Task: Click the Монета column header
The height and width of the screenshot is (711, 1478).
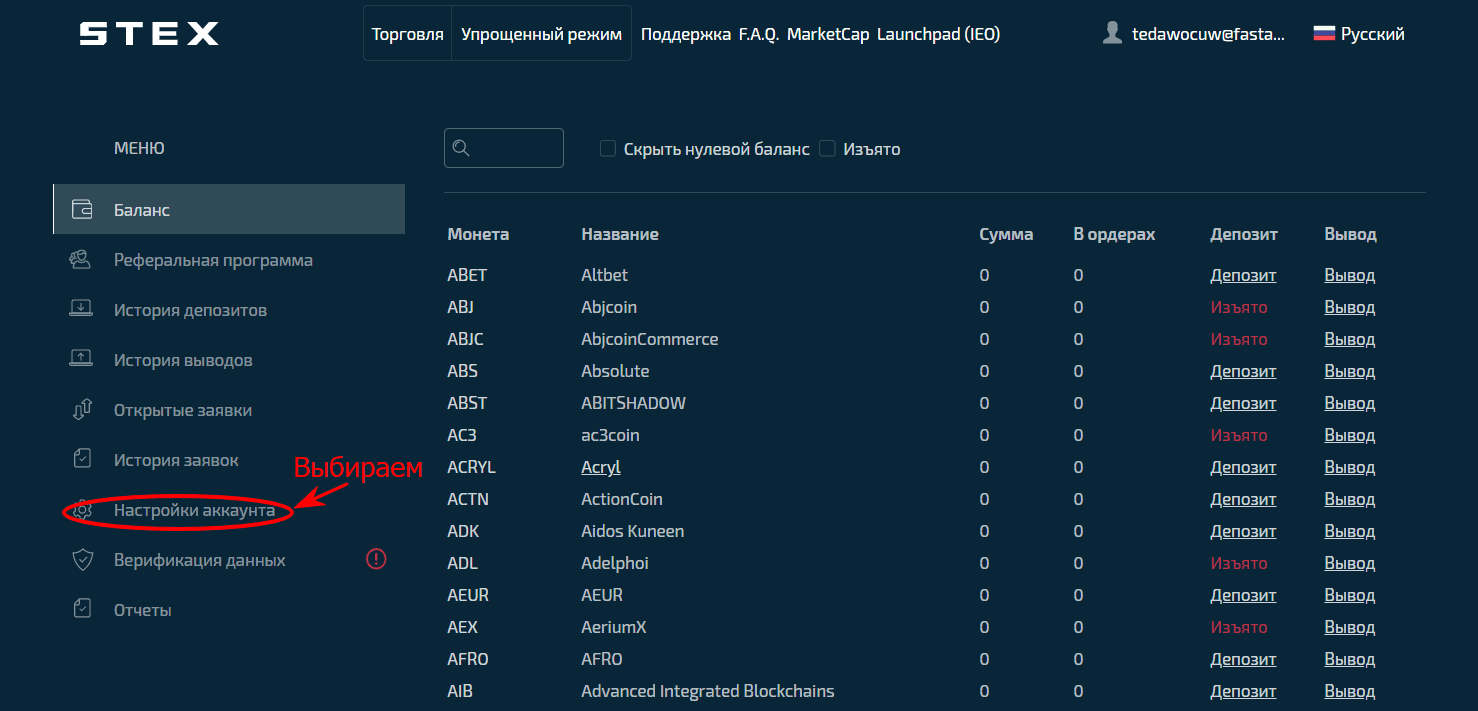Action: point(478,234)
